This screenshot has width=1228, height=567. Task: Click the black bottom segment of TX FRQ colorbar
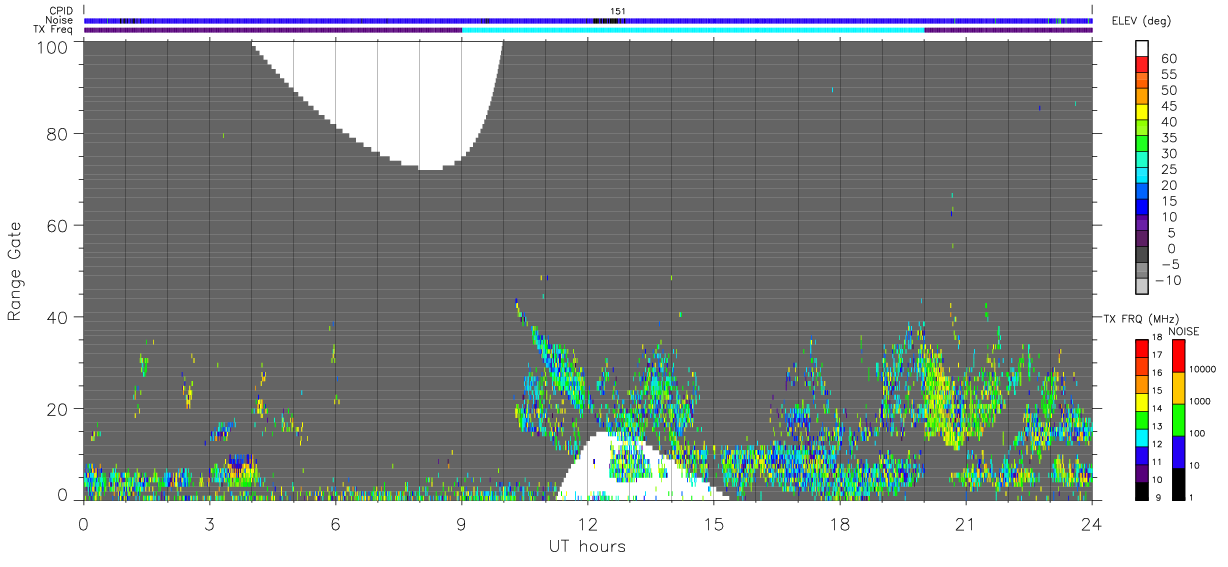1141,490
